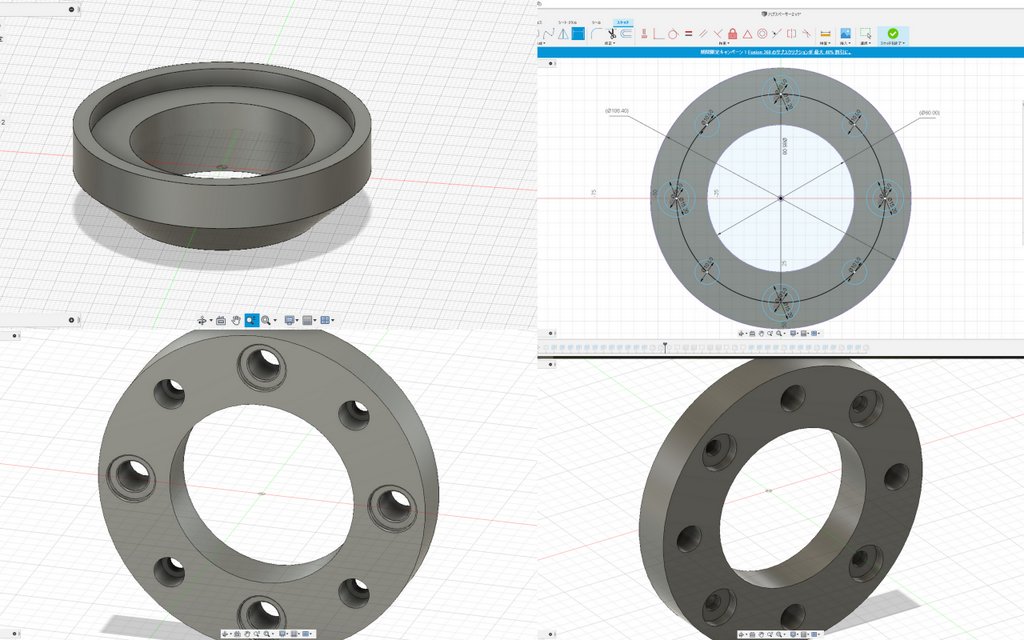Open the 修正 (Modify) dropdown menu
The height and width of the screenshot is (640, 1024).
(x=610, y=43)
